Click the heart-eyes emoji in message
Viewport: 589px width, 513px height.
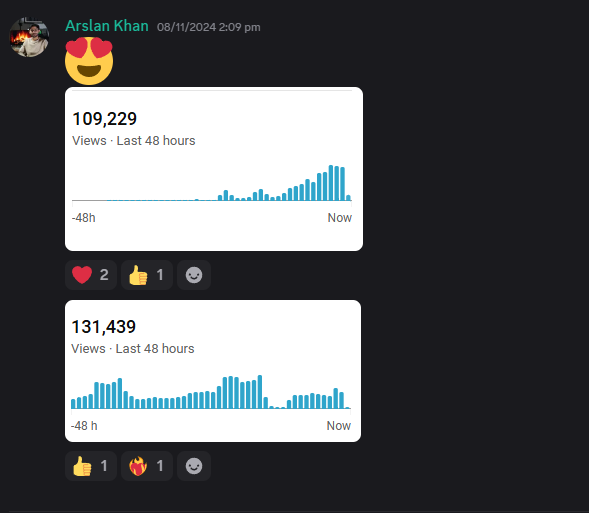(x=89, y=61)
